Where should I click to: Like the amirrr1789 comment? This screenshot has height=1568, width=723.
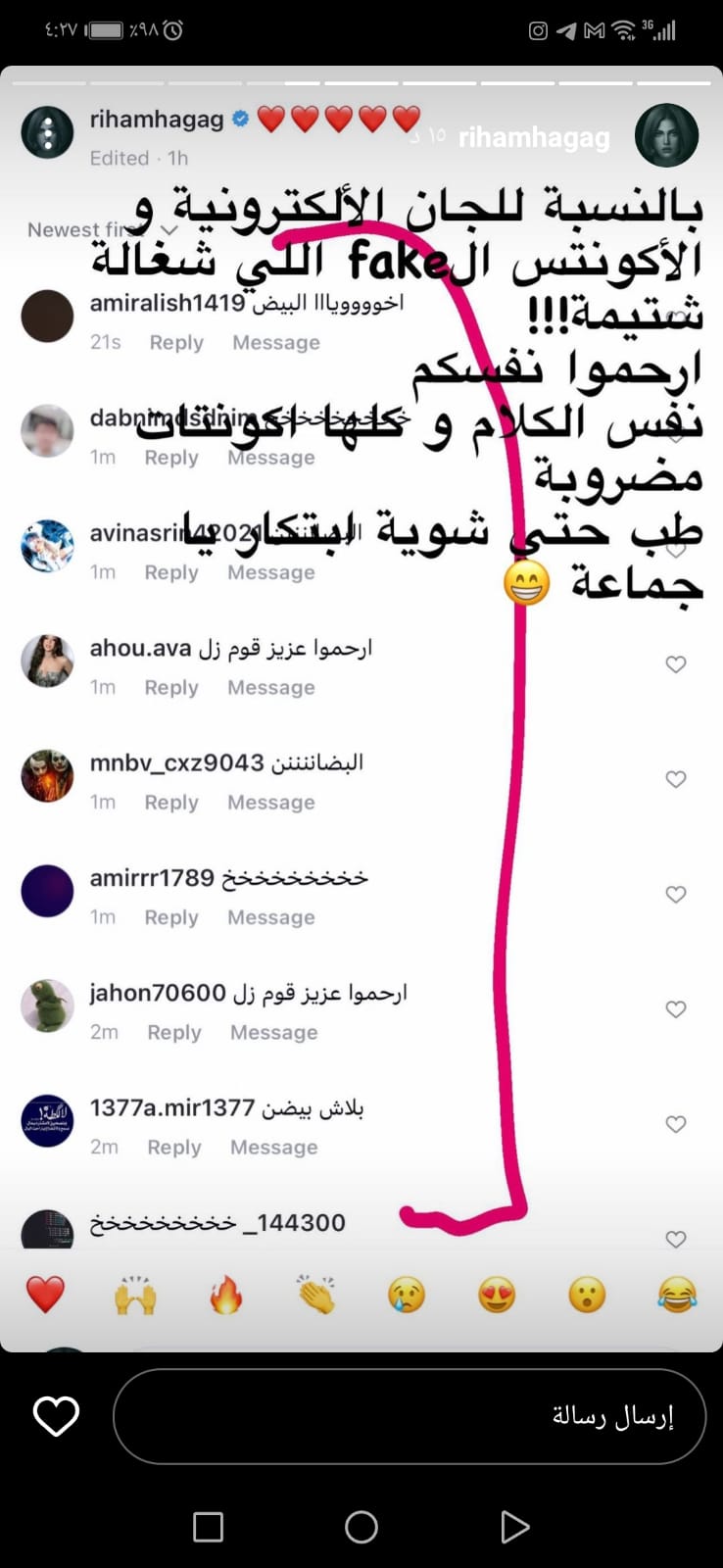[x=676, y=894]
